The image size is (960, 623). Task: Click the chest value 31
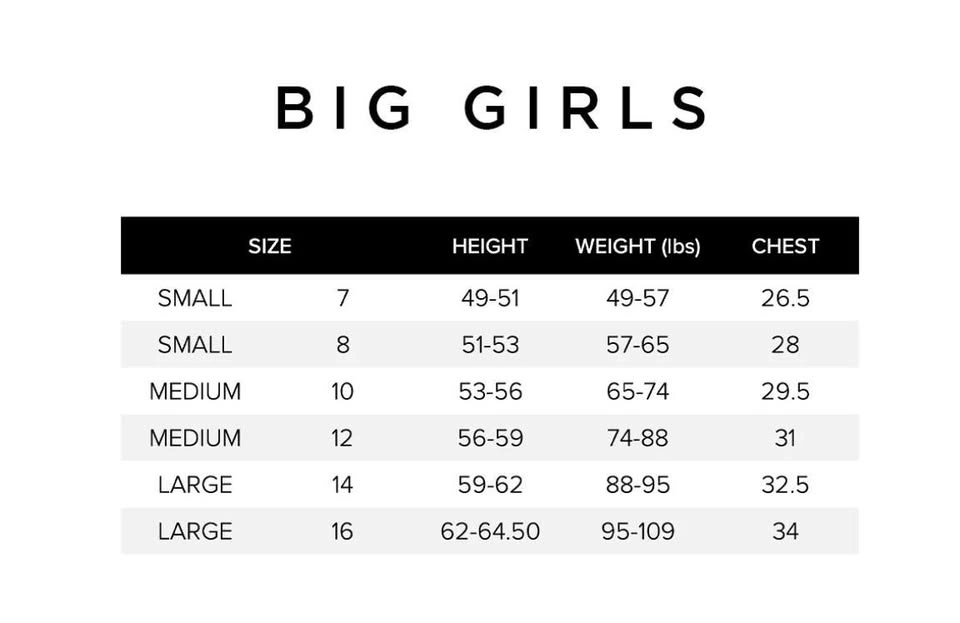tap(785, 438)
